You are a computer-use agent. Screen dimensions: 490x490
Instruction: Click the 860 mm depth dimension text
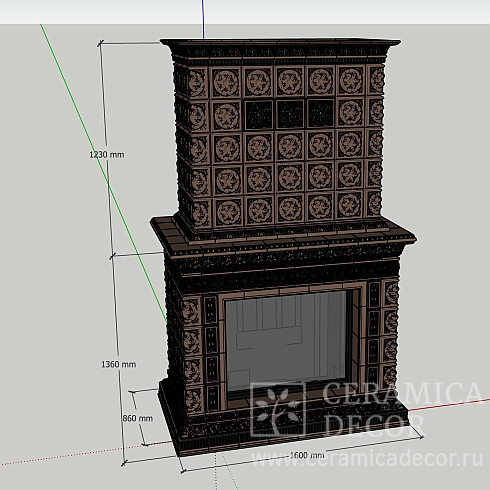[138, 418]
